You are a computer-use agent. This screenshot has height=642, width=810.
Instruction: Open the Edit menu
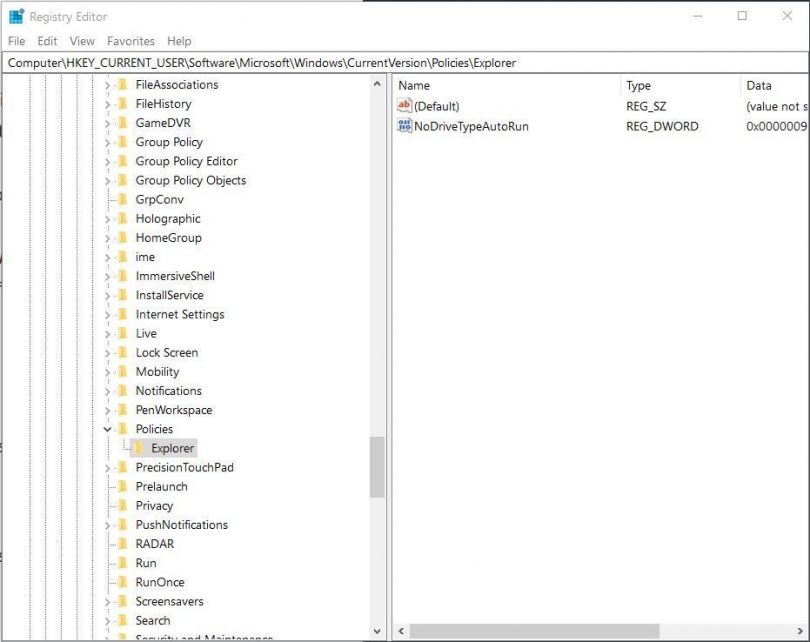click(x=46, y=41)
